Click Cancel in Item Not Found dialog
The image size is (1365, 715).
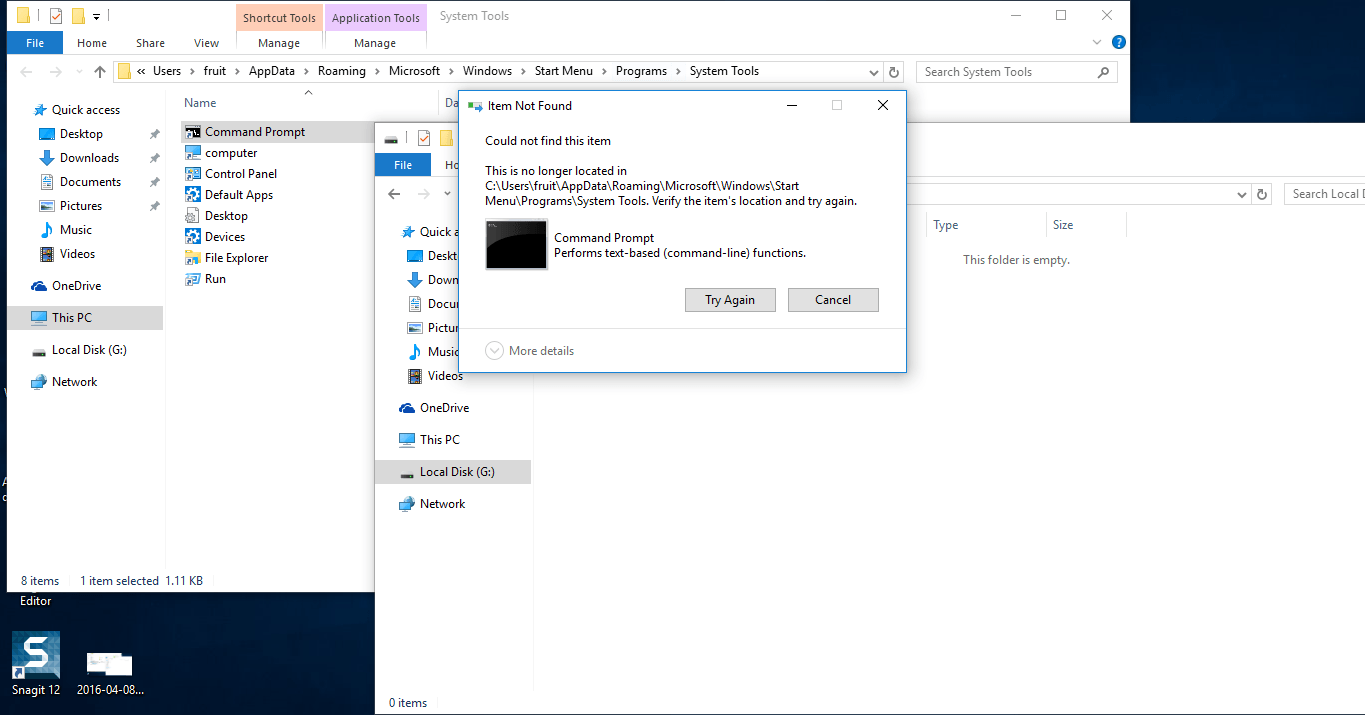pyautogui.click(x=833, y=300)
